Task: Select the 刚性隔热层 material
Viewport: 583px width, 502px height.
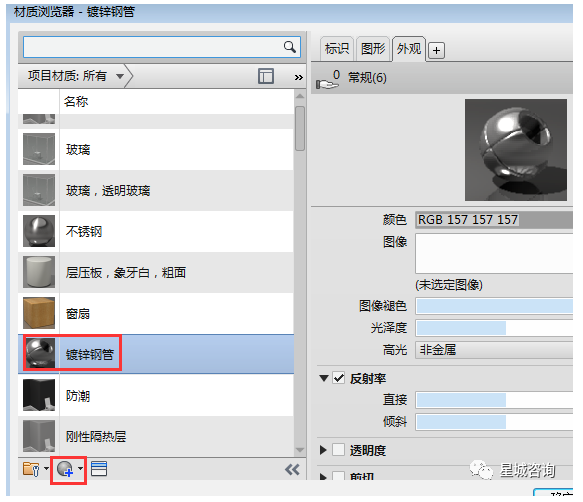Action: point(156,436)
